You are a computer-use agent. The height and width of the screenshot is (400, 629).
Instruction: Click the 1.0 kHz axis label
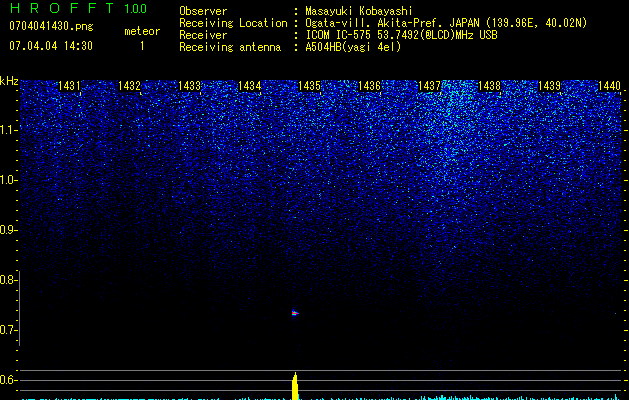tap(8, 180)
